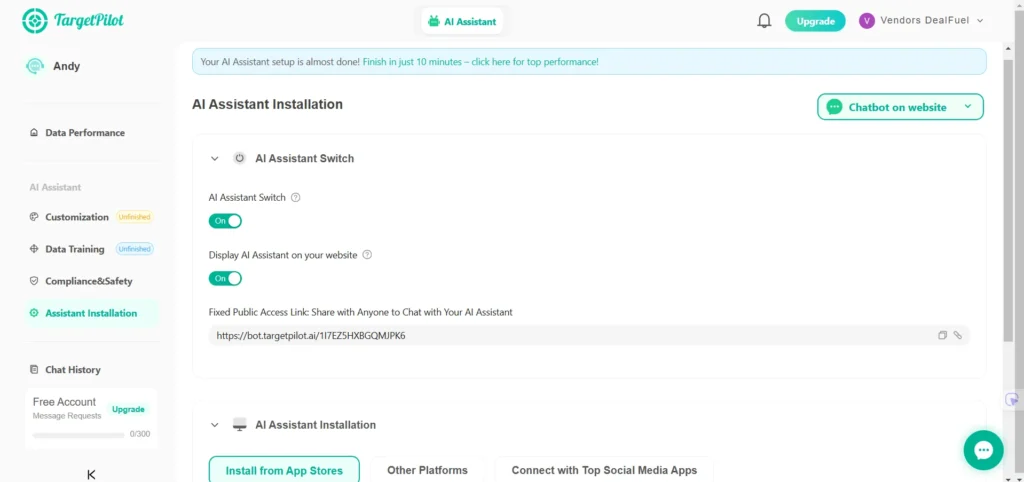Turn off the AI Assistant Switch toggle

point(225,221)
